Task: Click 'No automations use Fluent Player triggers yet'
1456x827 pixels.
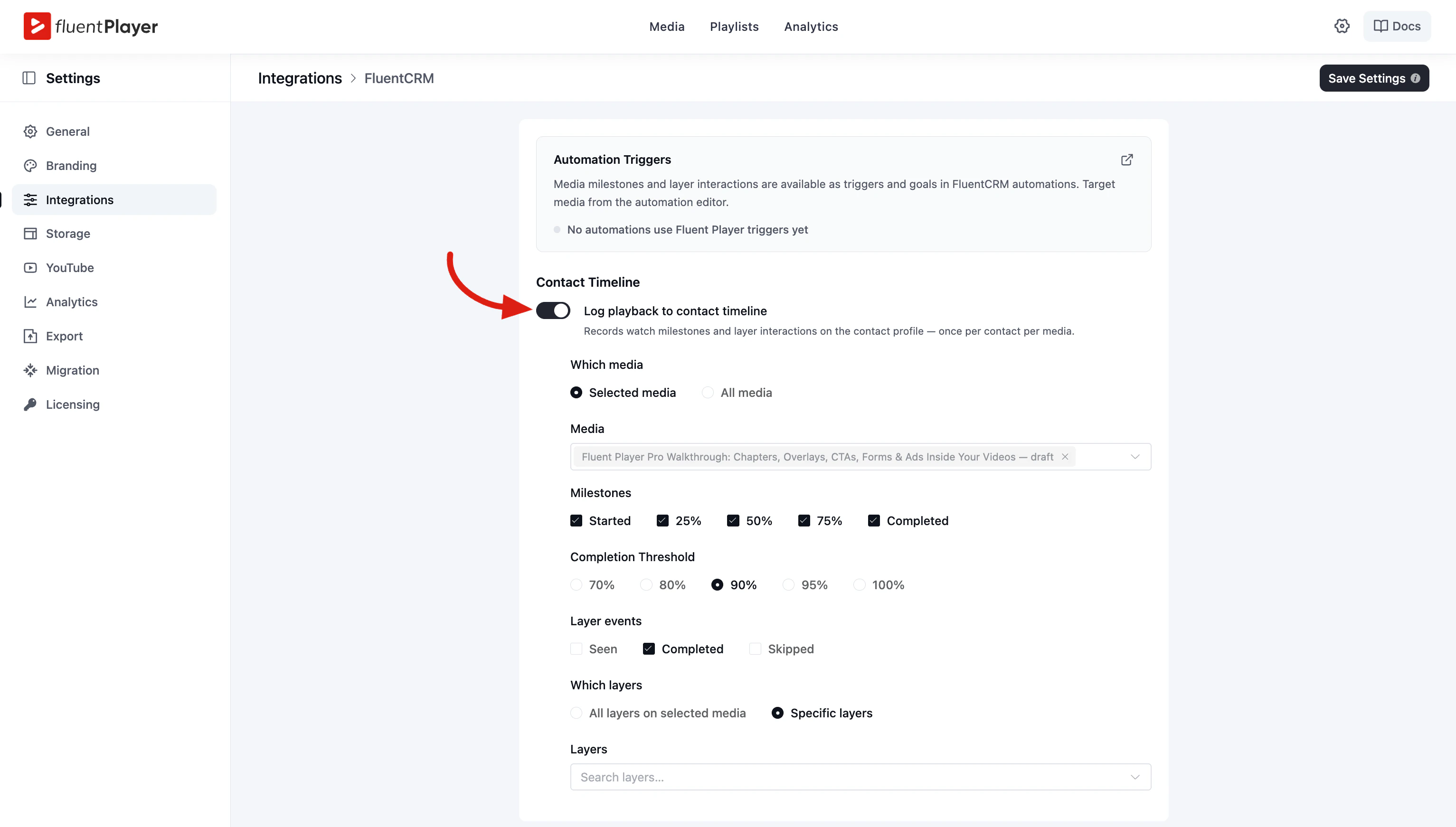Action: coord(687,229)
